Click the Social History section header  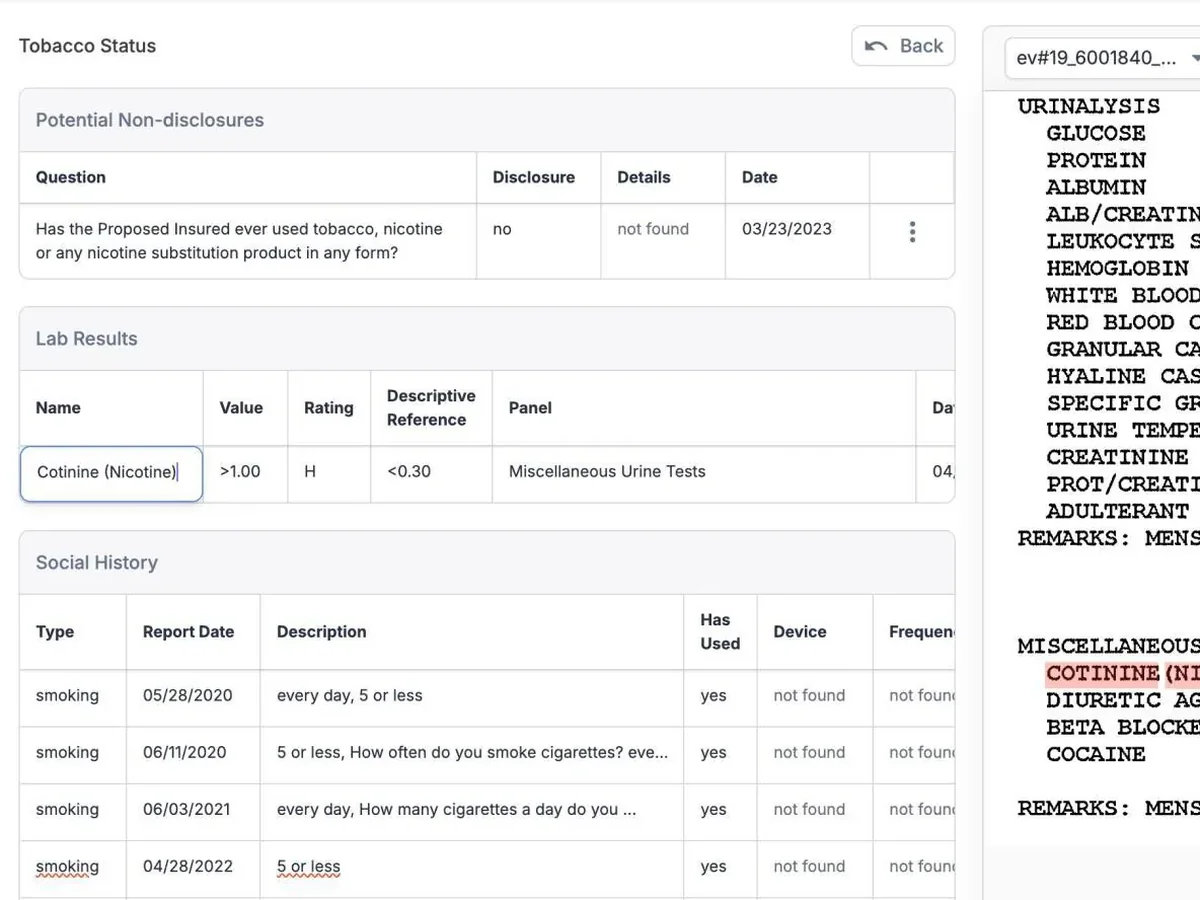(97, 563)
